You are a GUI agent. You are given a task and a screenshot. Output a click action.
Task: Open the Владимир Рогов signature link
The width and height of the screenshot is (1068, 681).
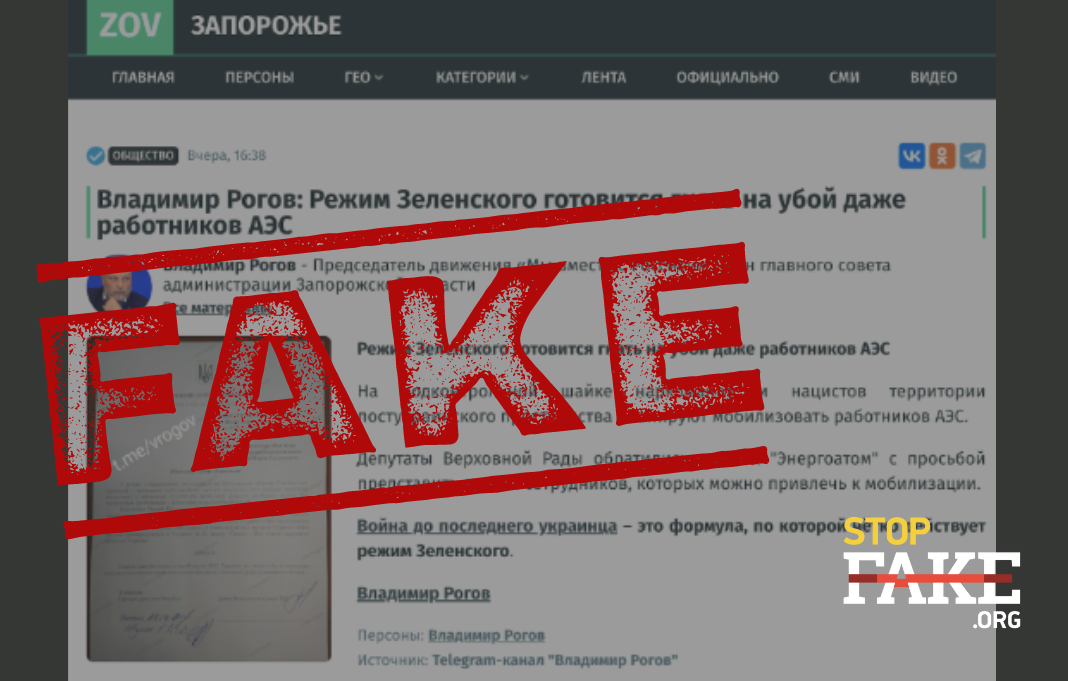(424, 594)
